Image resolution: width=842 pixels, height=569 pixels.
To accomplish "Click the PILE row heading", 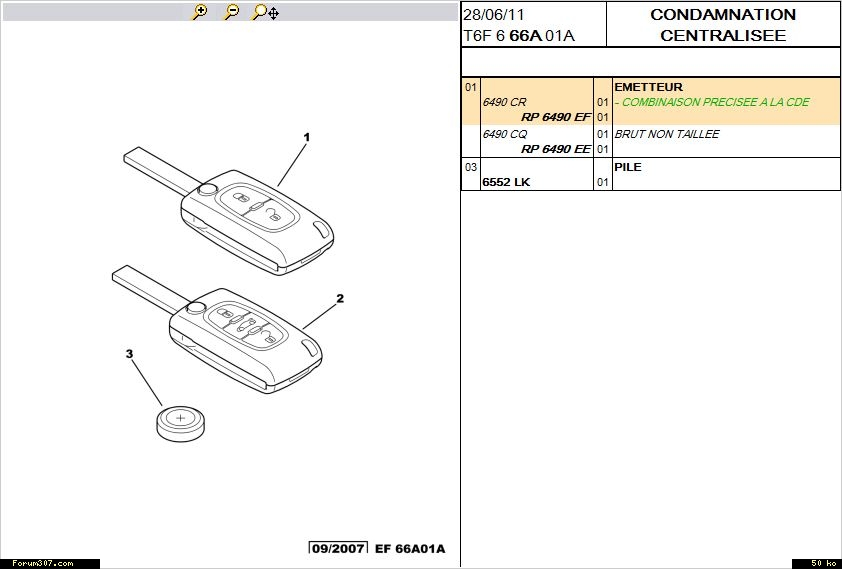I will coord(628,167).
